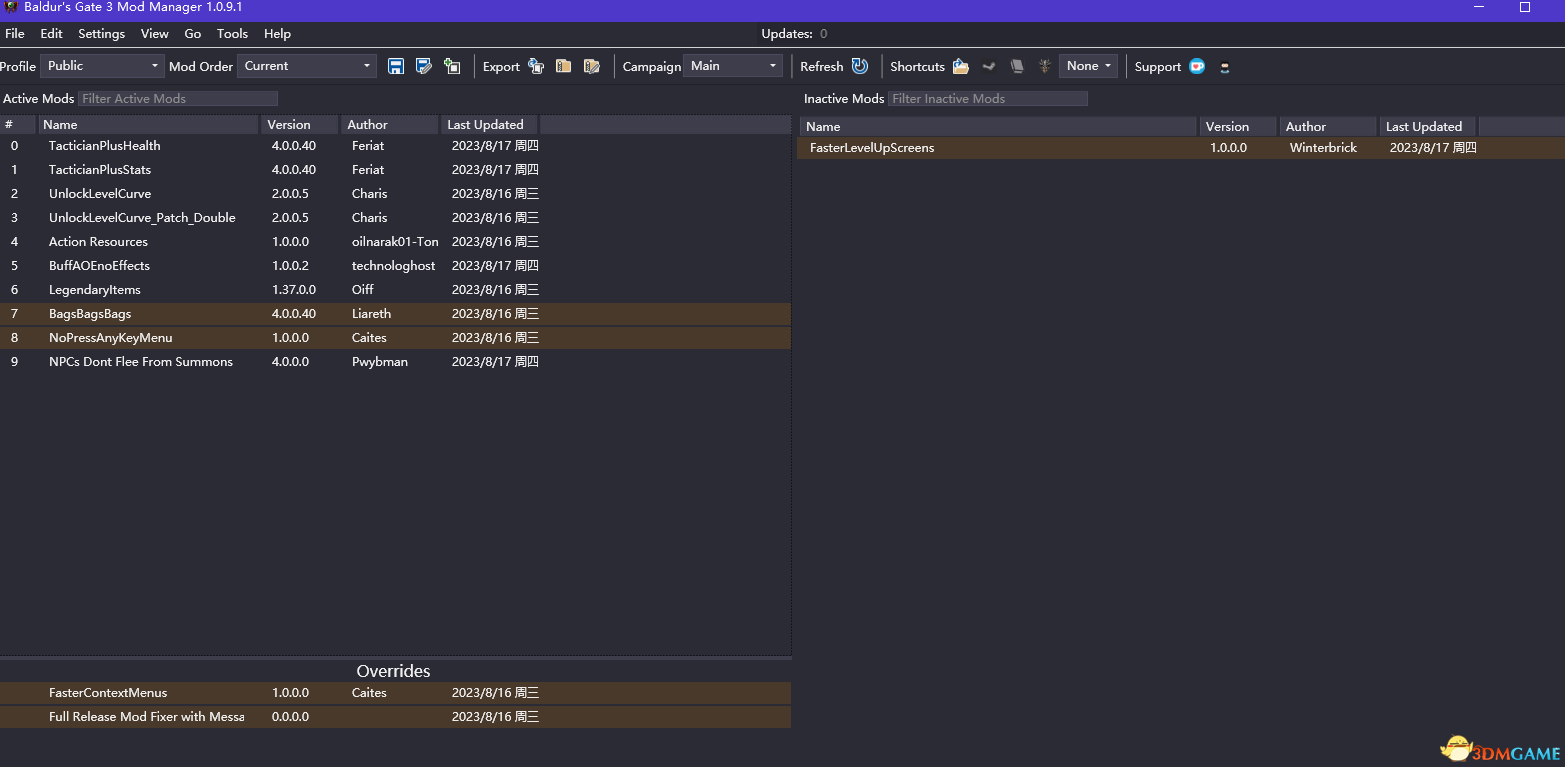Viewport: 1565px width, 767px height.
Task: Open the Settings menu
Action: pyautogui.click(x=101, y=34)
